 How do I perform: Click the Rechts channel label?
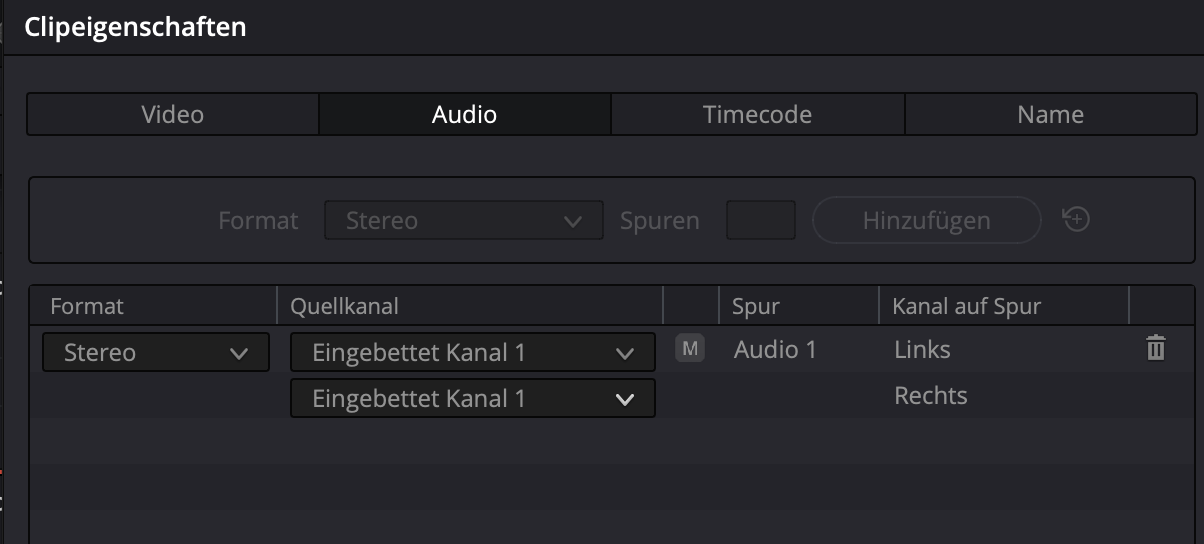pos(930,395)
